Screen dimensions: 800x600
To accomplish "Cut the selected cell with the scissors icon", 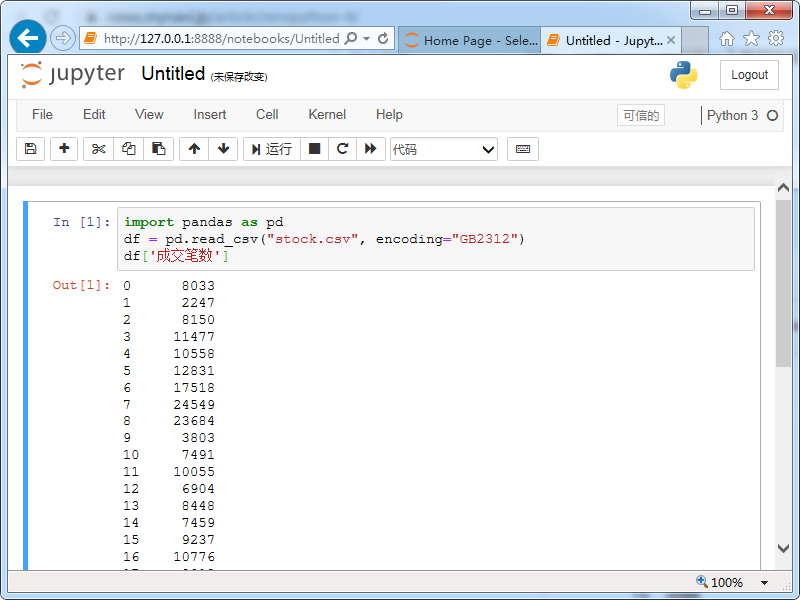I will click(98, 148).
